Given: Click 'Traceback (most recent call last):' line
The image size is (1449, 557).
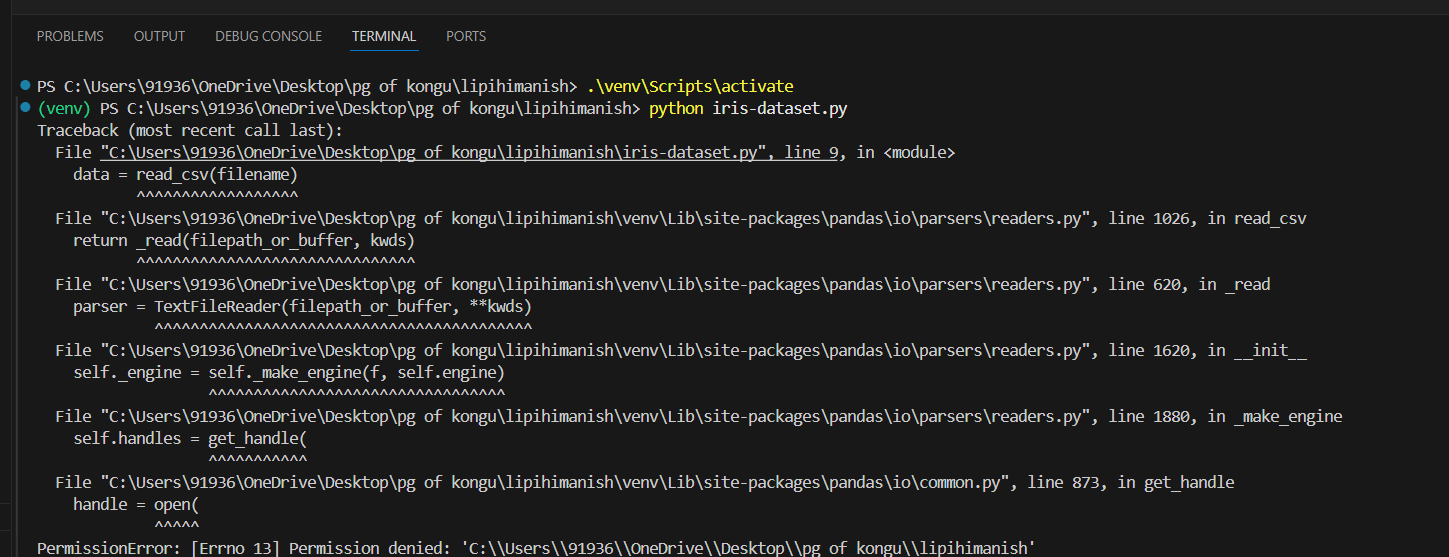Looking at the screenshot, I should click(190, 130).
